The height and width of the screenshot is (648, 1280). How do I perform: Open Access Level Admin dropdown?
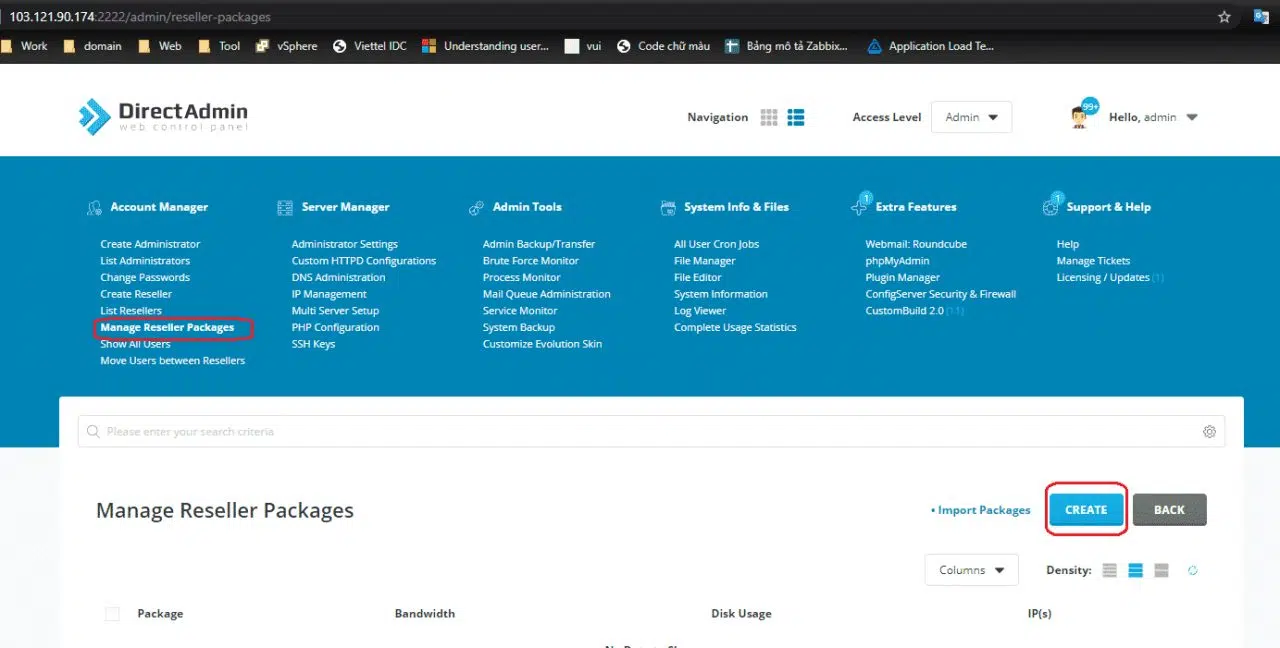click(971, 117)
